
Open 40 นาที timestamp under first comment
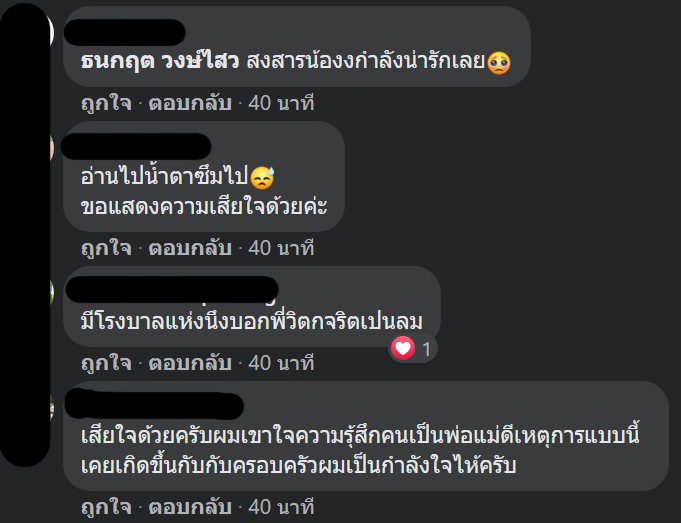[x=281, y=103]
